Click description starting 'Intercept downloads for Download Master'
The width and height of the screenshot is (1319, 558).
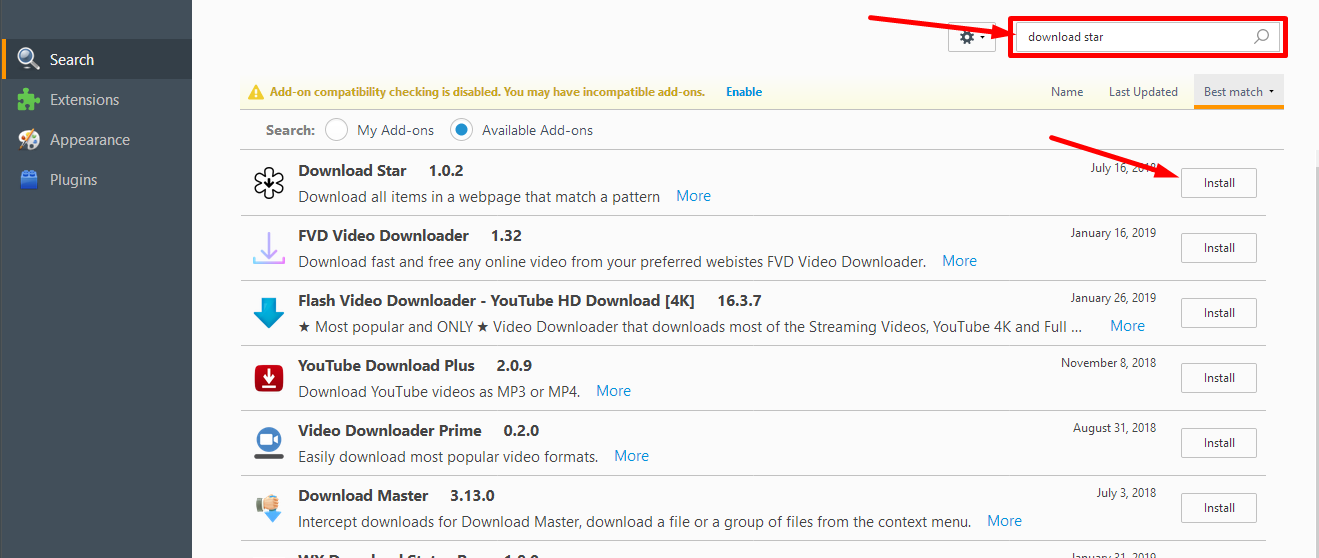coord(635,522)
